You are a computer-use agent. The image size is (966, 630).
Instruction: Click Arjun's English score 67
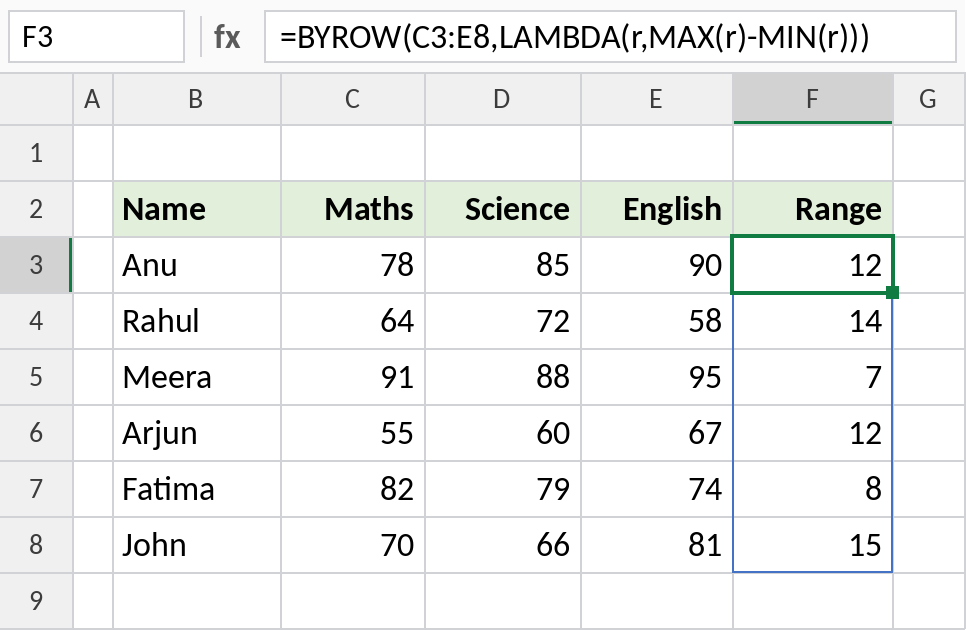click(x=657, y=433)
